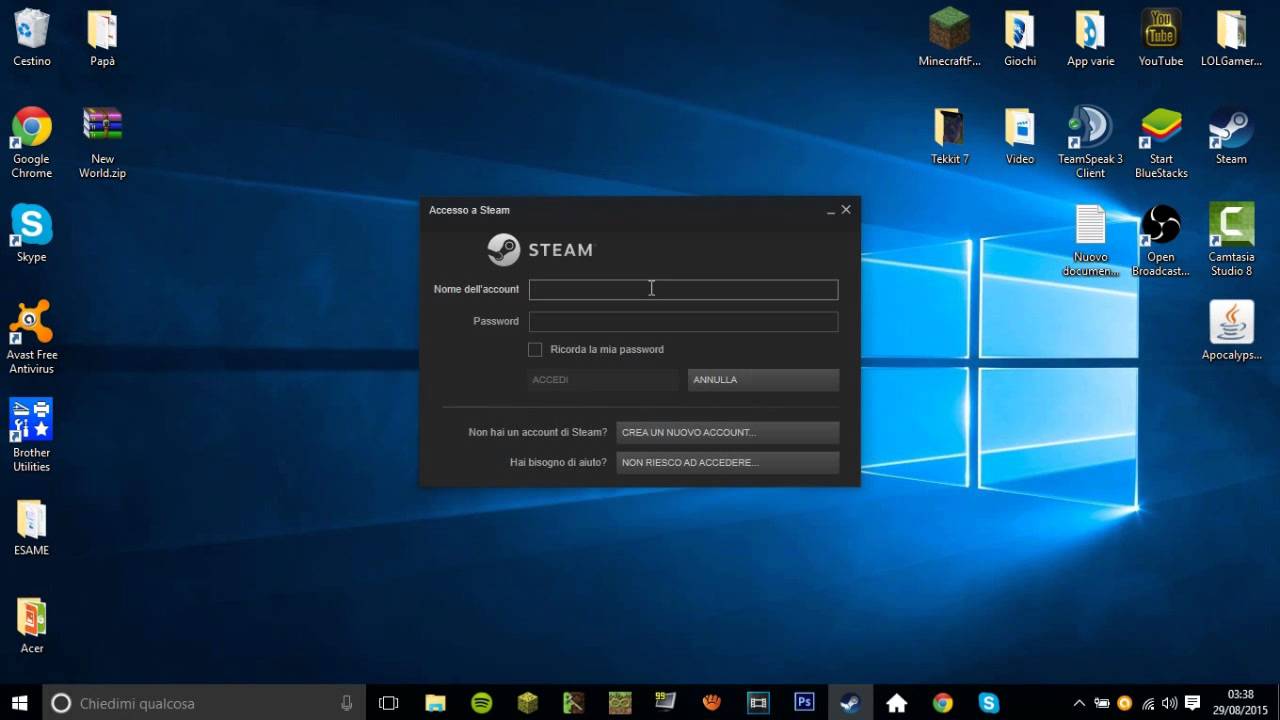Select the YouTube desktop icon
Screen dimensions: 1280x720
1161,38
